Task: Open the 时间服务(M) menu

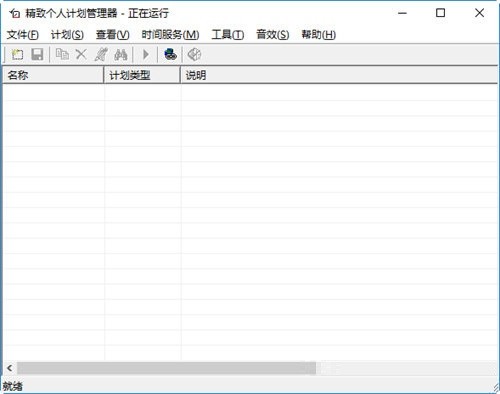Action: coord(170,35)
